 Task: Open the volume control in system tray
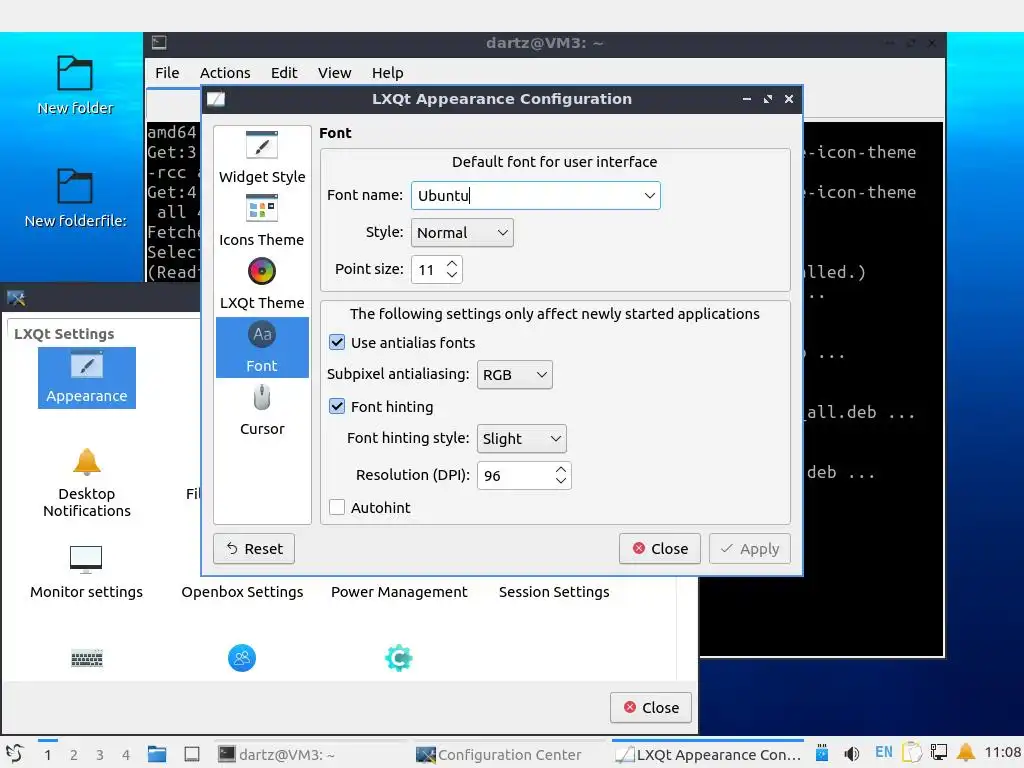(x=851, y=754)
